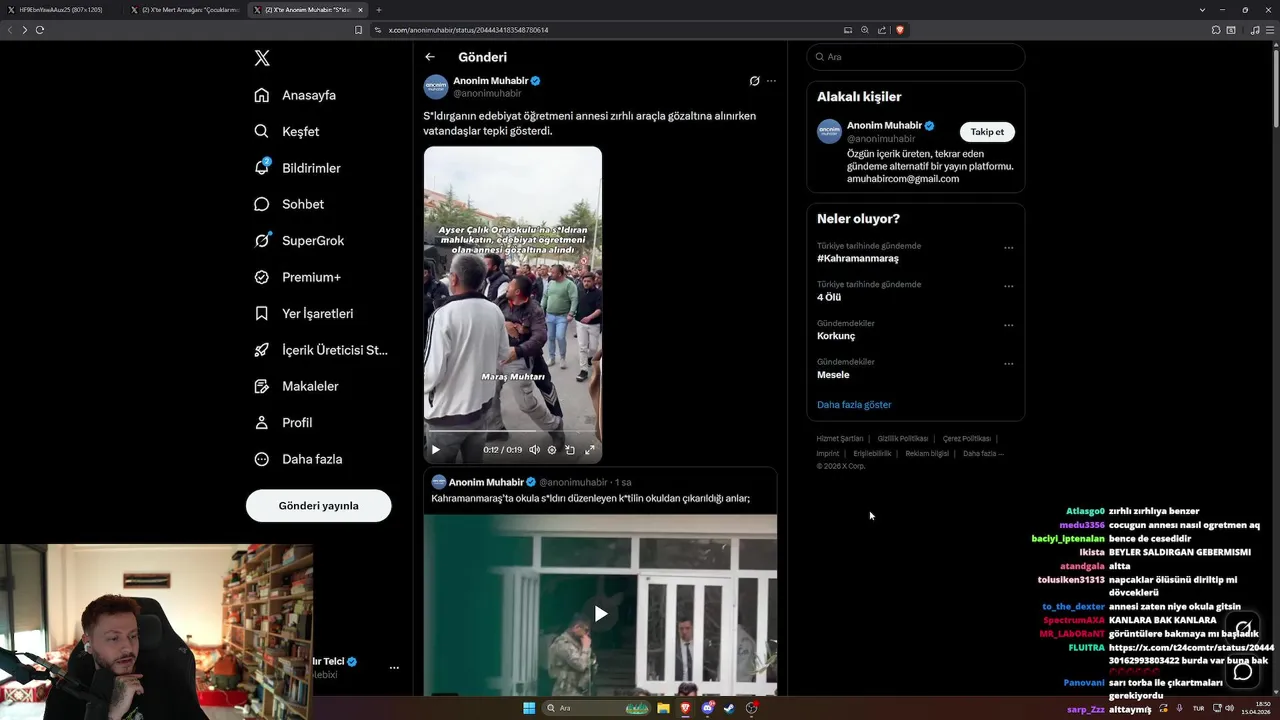Image resolution: width=1280 pixels, height=720 pixels.
Task: Open options for Korkunç trend
Action: click(x=1008, y=325)
